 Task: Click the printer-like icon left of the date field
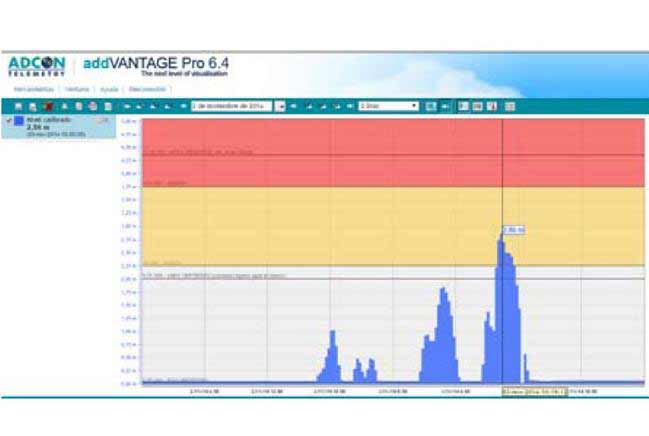93,106
